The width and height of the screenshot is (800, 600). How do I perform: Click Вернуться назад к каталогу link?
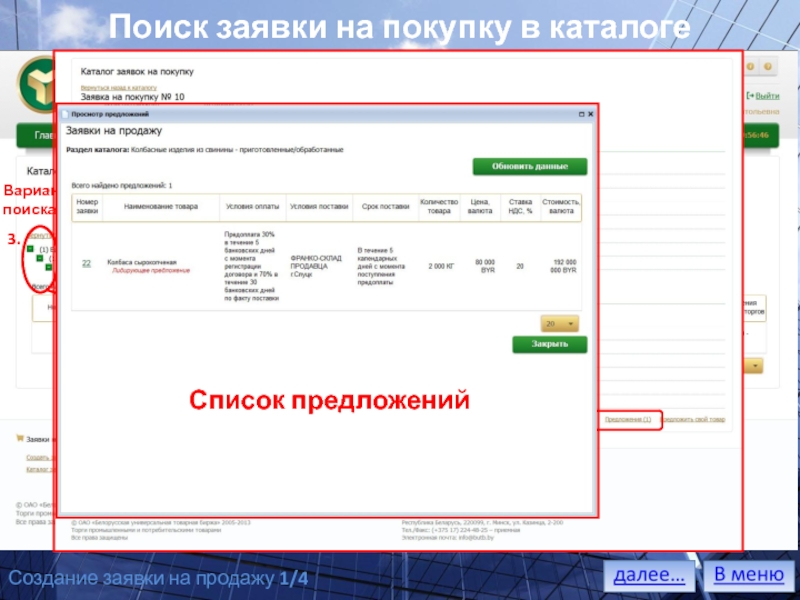point(118,88)
